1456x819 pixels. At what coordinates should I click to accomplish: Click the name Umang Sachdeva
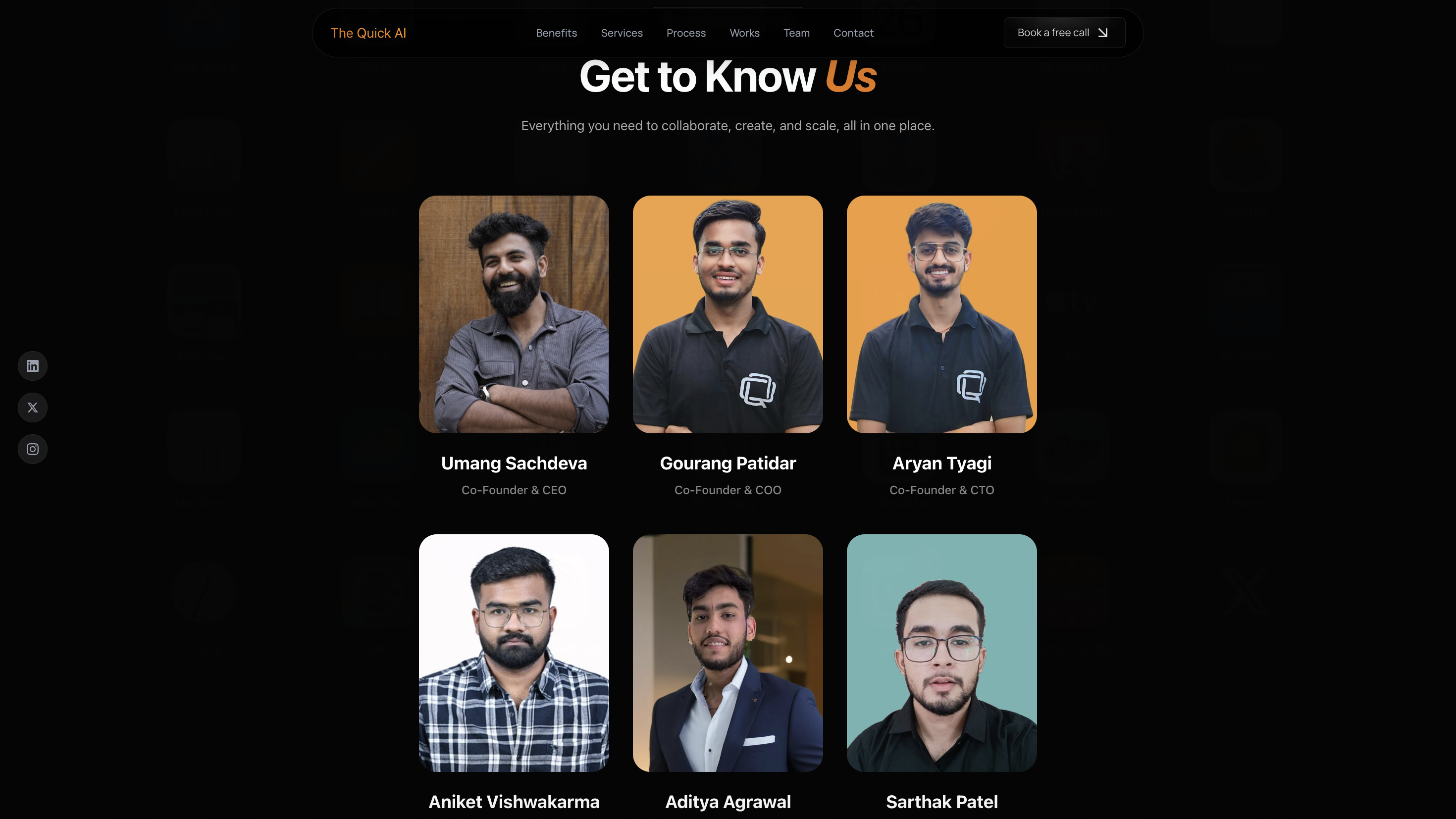[x=514, y=463]
